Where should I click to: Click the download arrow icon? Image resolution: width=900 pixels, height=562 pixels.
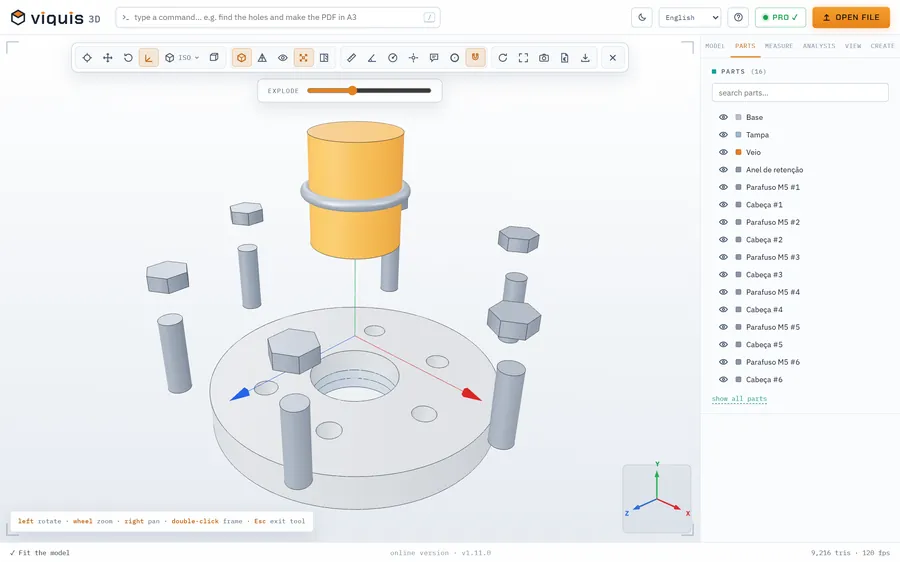pos(585,57)
